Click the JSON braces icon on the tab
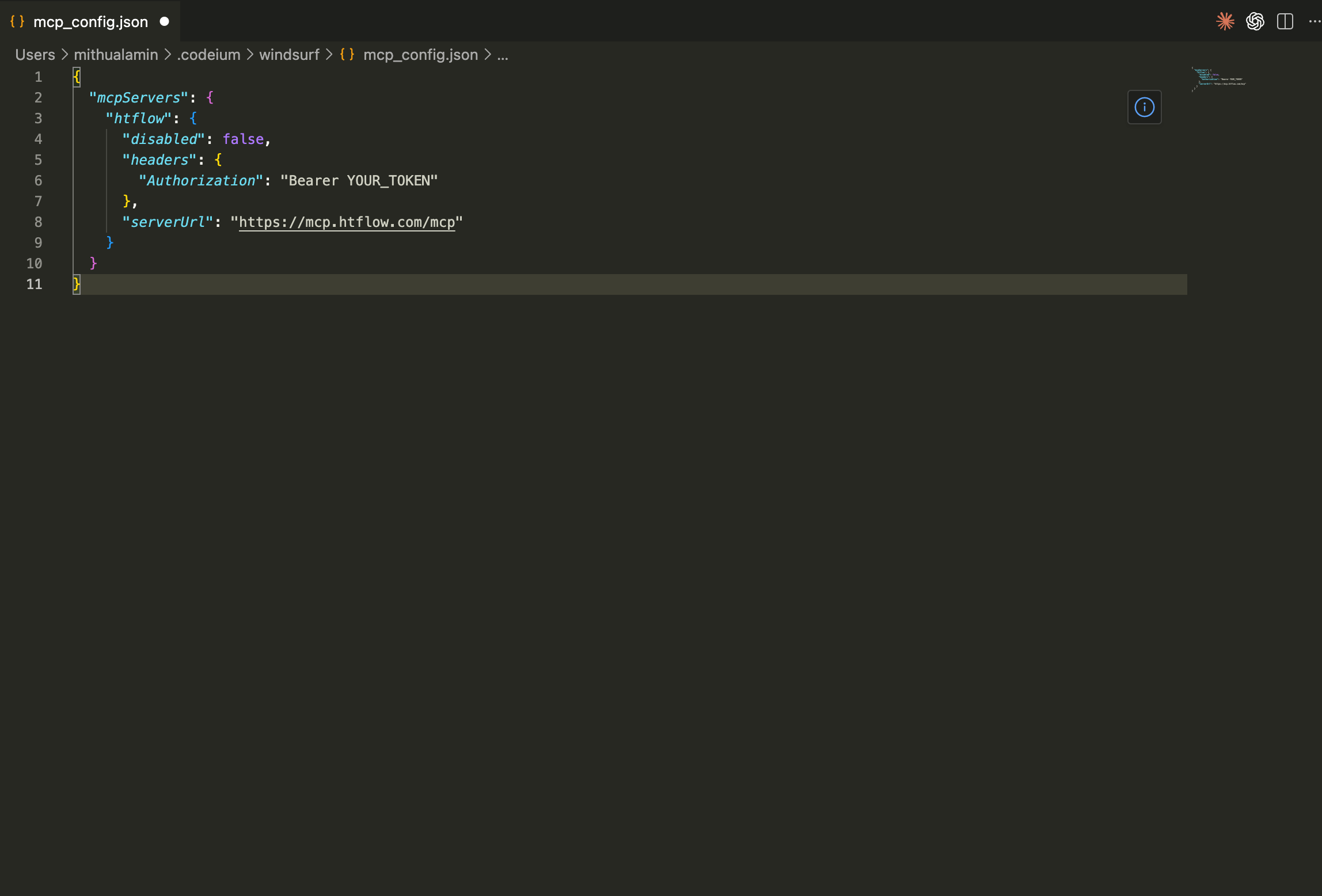This screenshot has height=896, width=1322. tap(17, 21)
